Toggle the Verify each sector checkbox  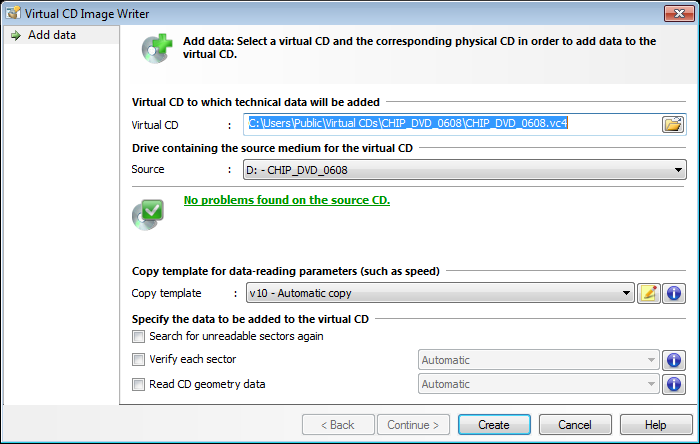tap(138, 359)
